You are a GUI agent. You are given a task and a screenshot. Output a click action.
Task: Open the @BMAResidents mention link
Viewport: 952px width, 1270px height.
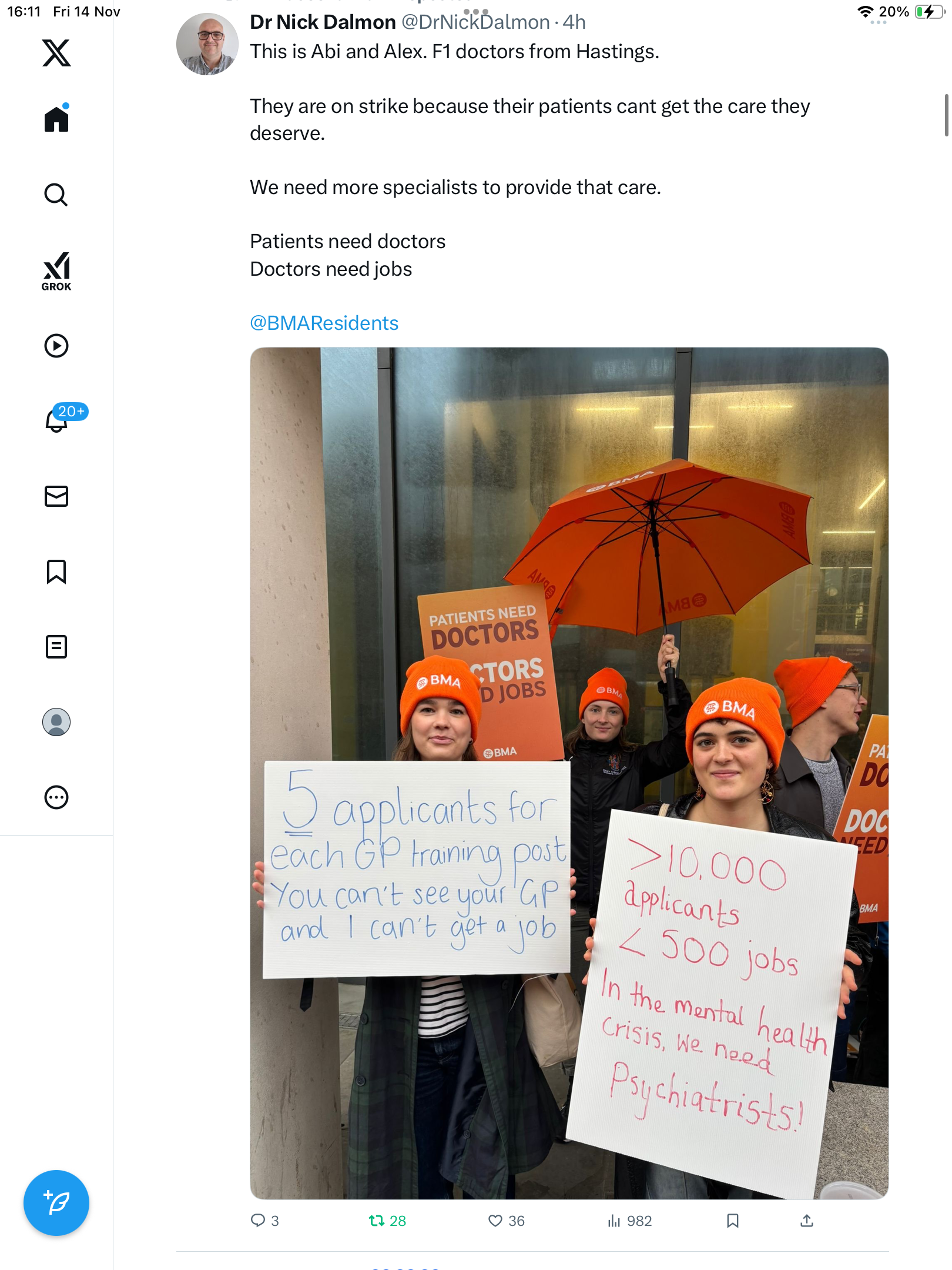[324, 323]
